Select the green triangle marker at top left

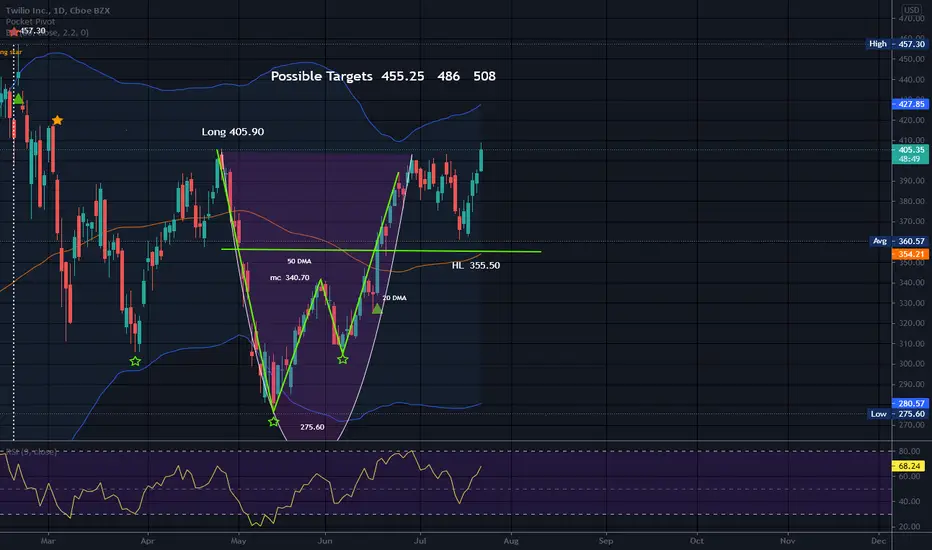(x=18, y=99)
